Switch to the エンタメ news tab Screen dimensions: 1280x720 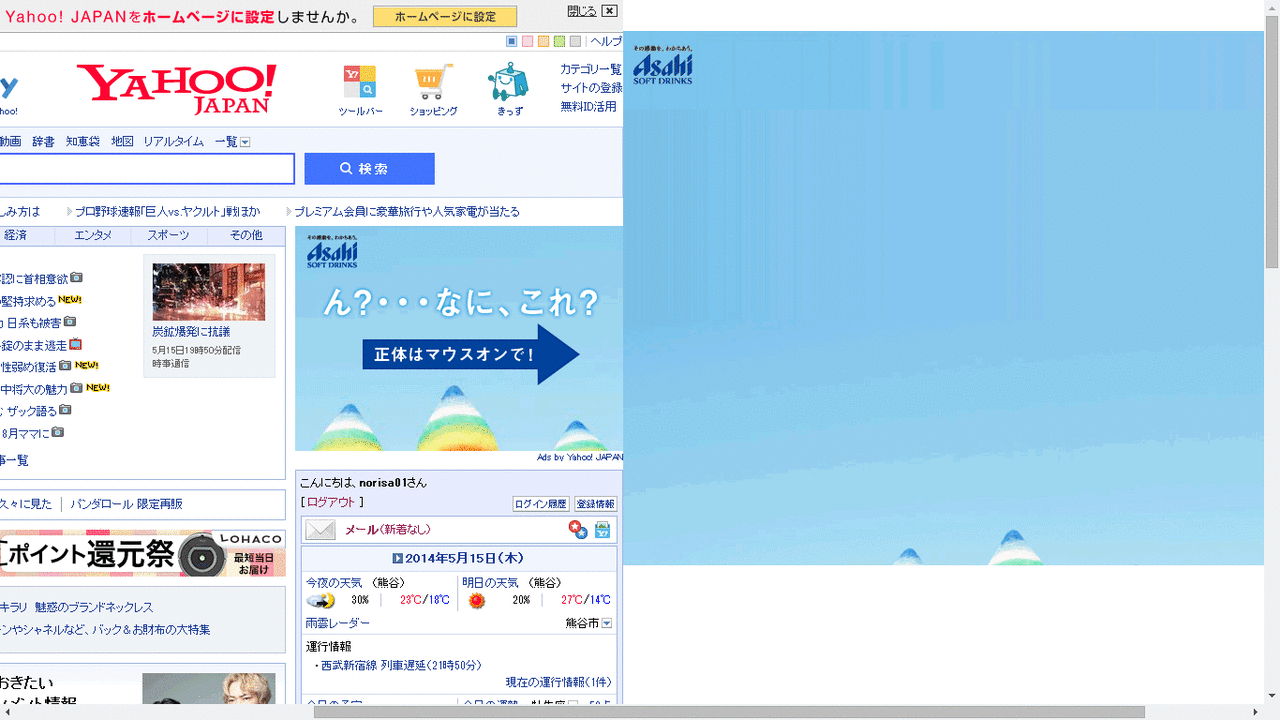tap(93, 236)
